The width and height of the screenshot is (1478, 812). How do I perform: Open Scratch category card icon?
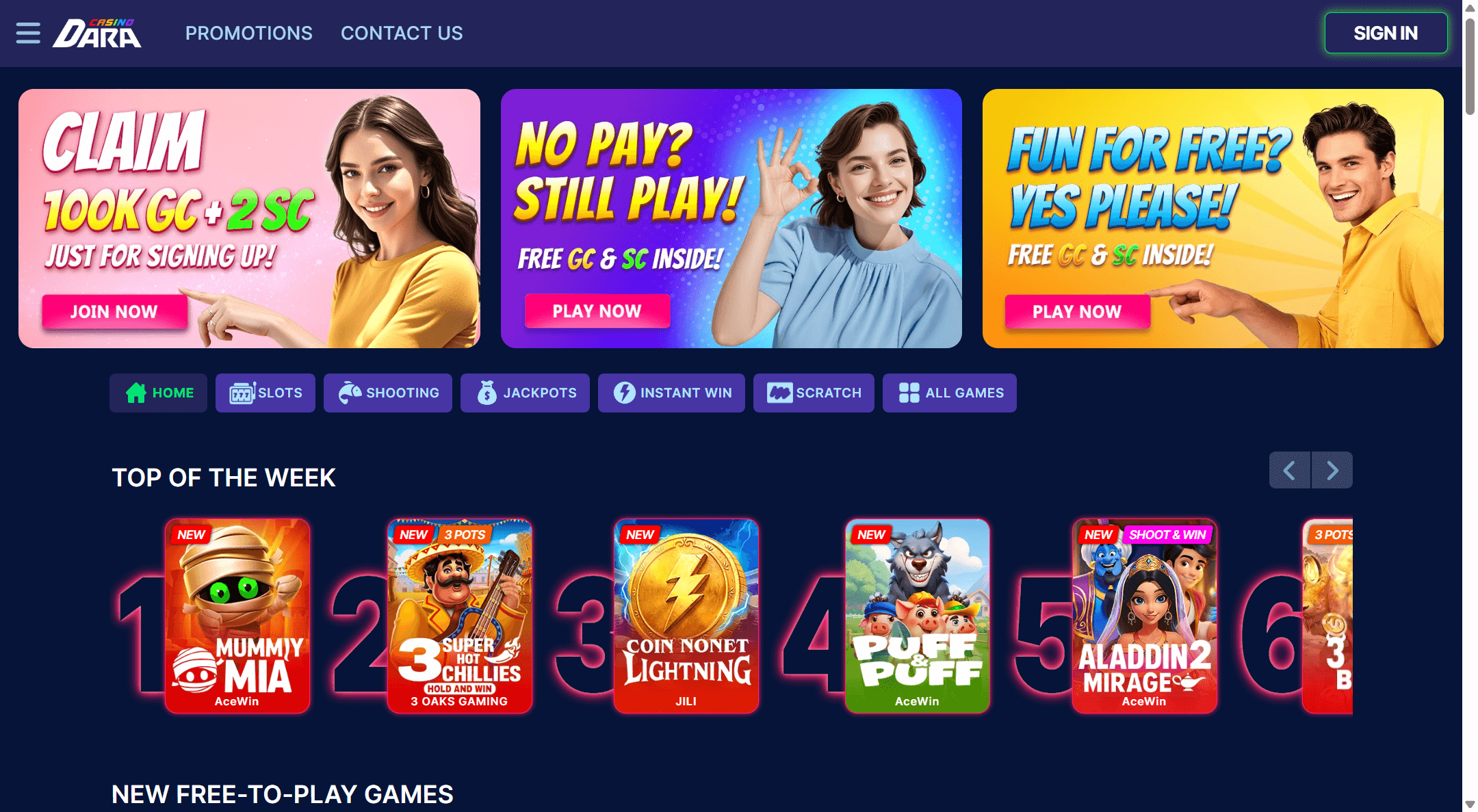tap(779, 393)
